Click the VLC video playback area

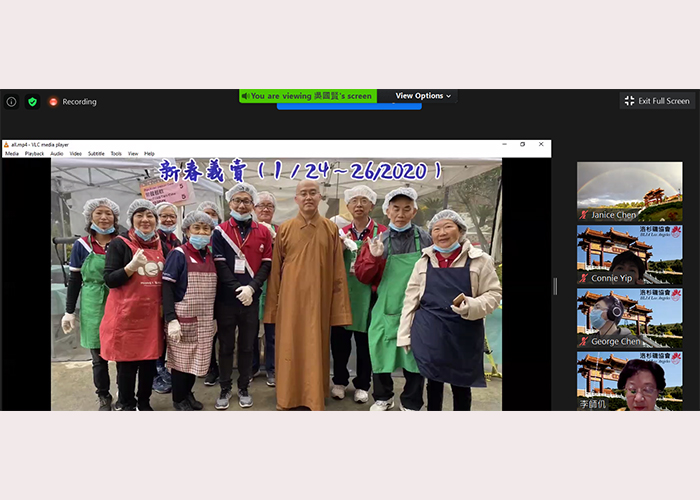(276, 284)
